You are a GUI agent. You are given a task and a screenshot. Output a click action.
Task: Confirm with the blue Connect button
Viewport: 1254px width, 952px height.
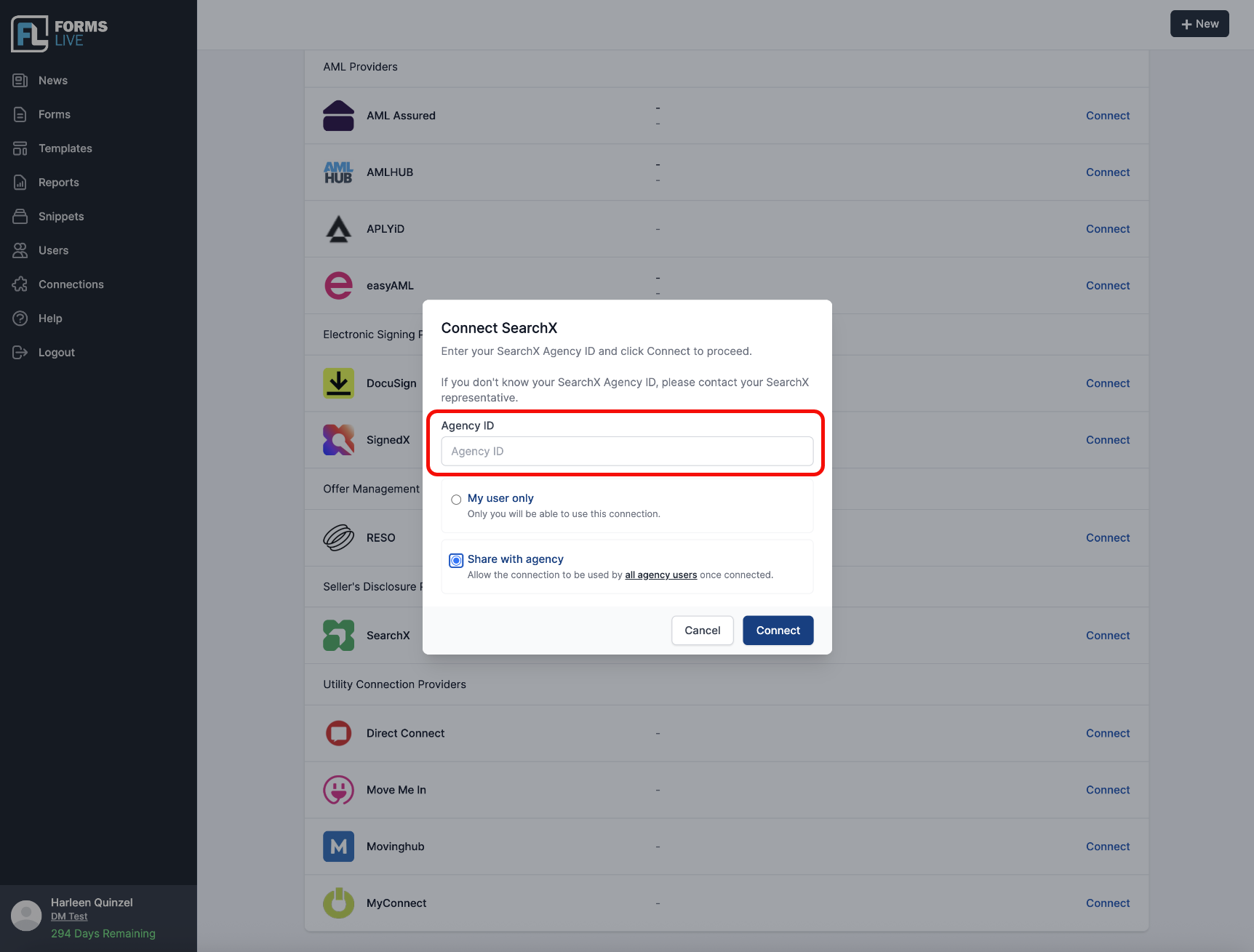coord(778,631)
